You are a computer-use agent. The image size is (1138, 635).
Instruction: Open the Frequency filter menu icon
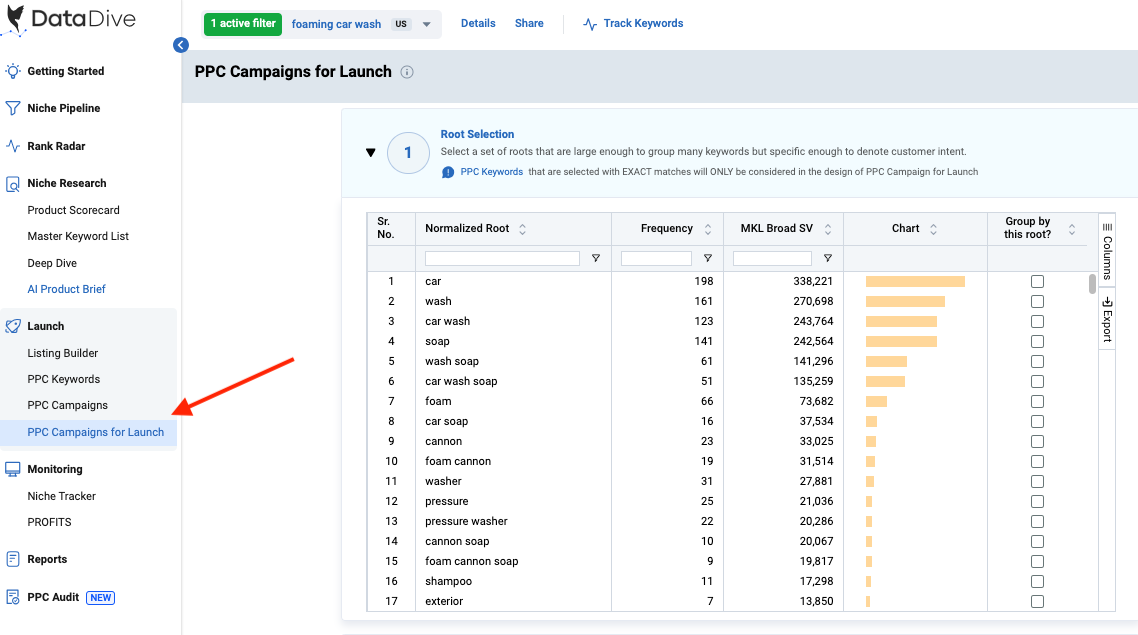pyautogui.click(x=708, y=258)
